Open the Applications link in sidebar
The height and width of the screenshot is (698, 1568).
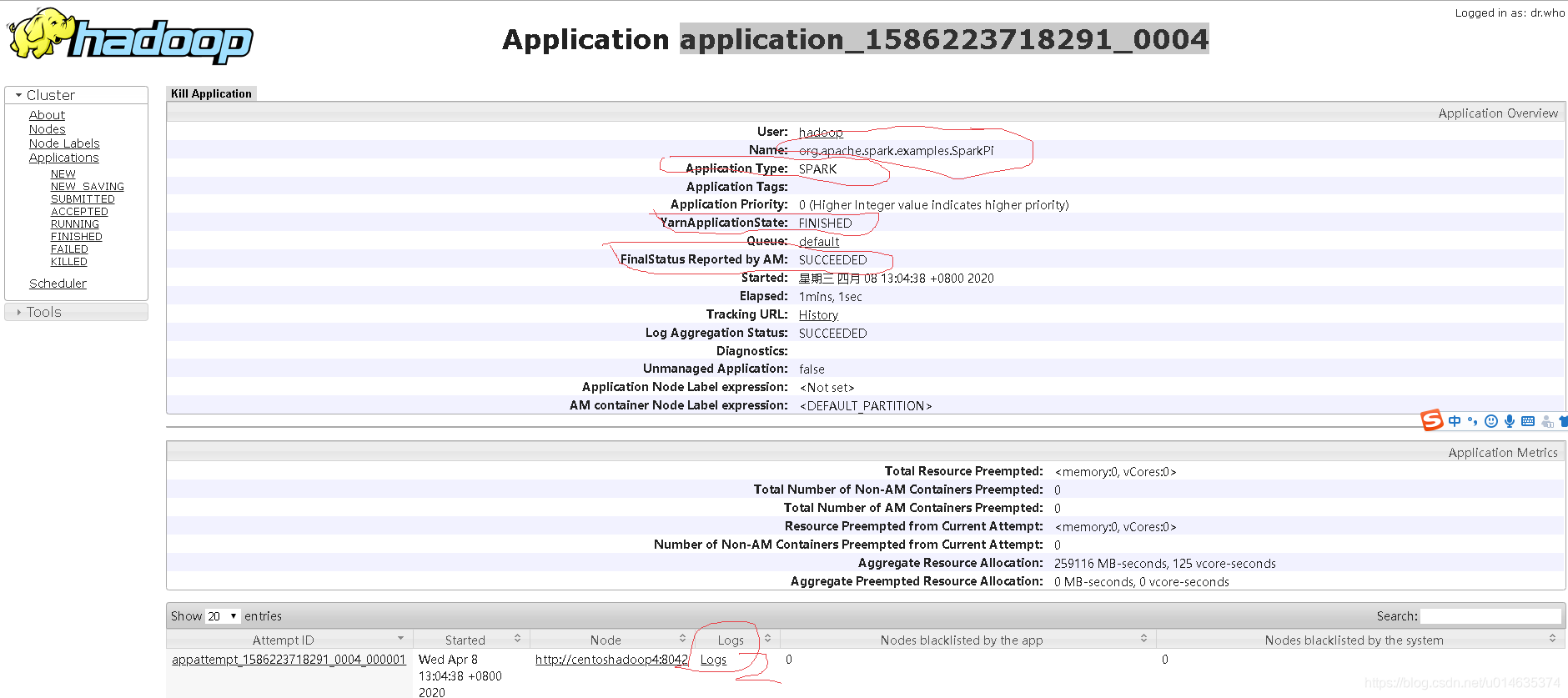63,158
